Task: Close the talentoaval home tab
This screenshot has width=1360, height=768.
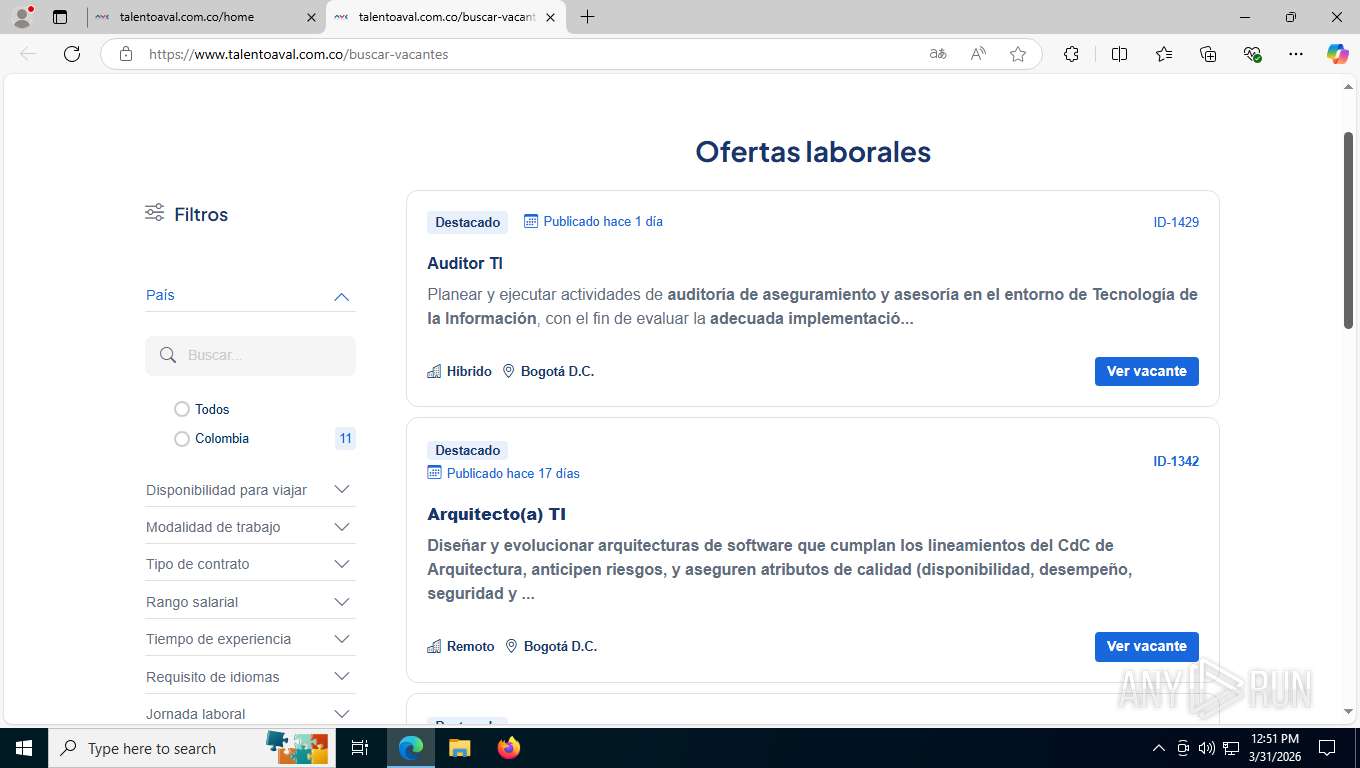Action: tap(311, 17)
